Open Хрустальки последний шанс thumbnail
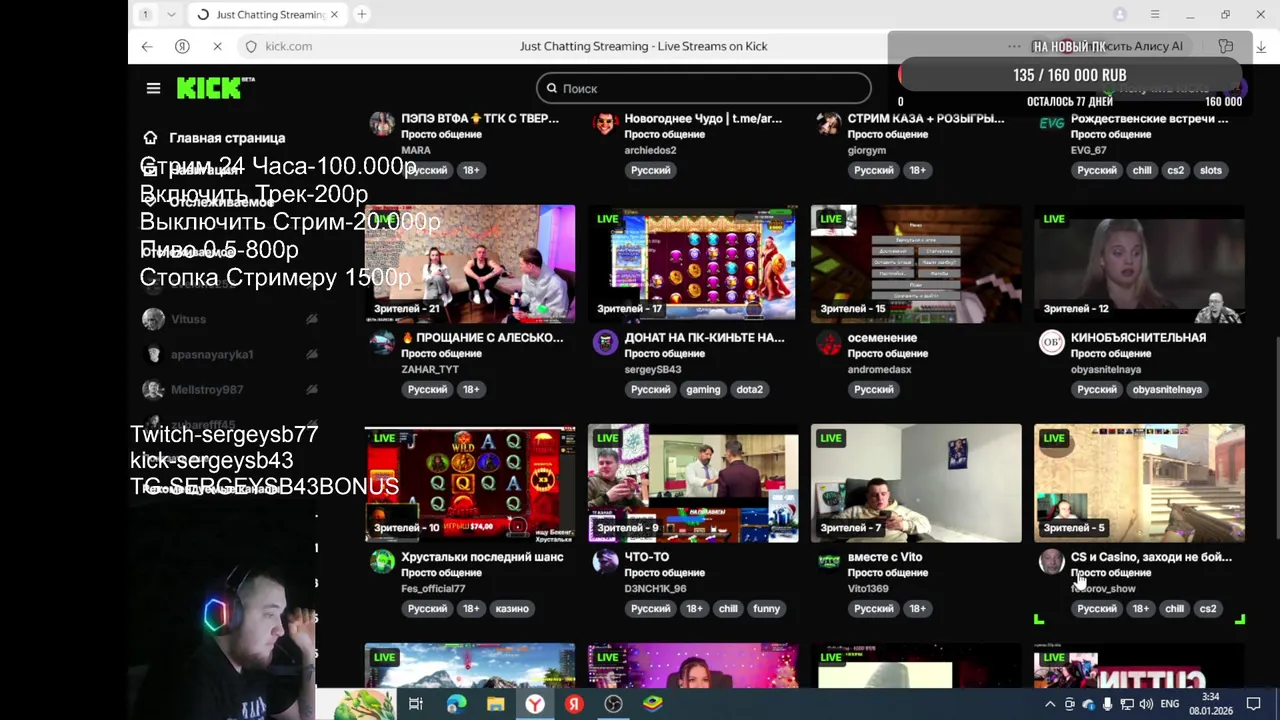This screenshot has height=720, width=1280. click(470, 483)
